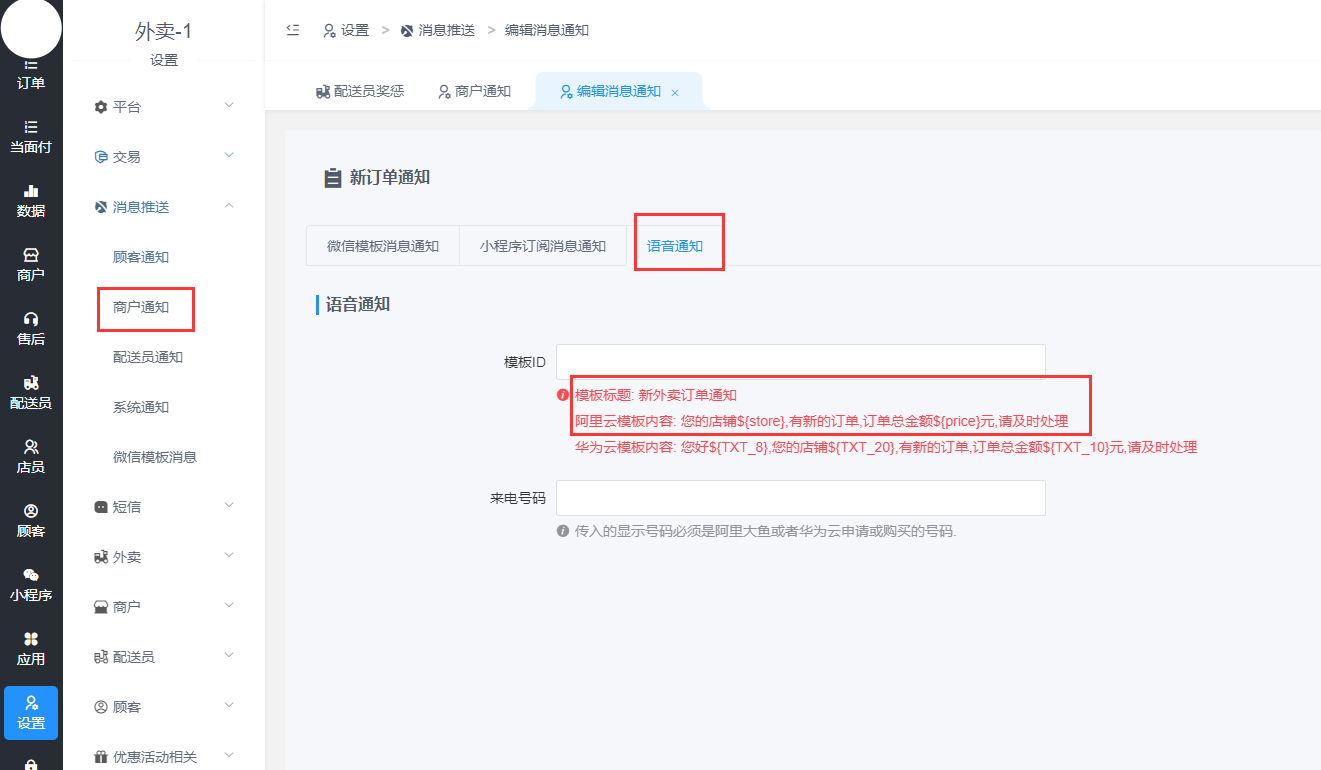
Task: Go to 商户 in the dark sidebar
Action: click(x=31, y=265)
